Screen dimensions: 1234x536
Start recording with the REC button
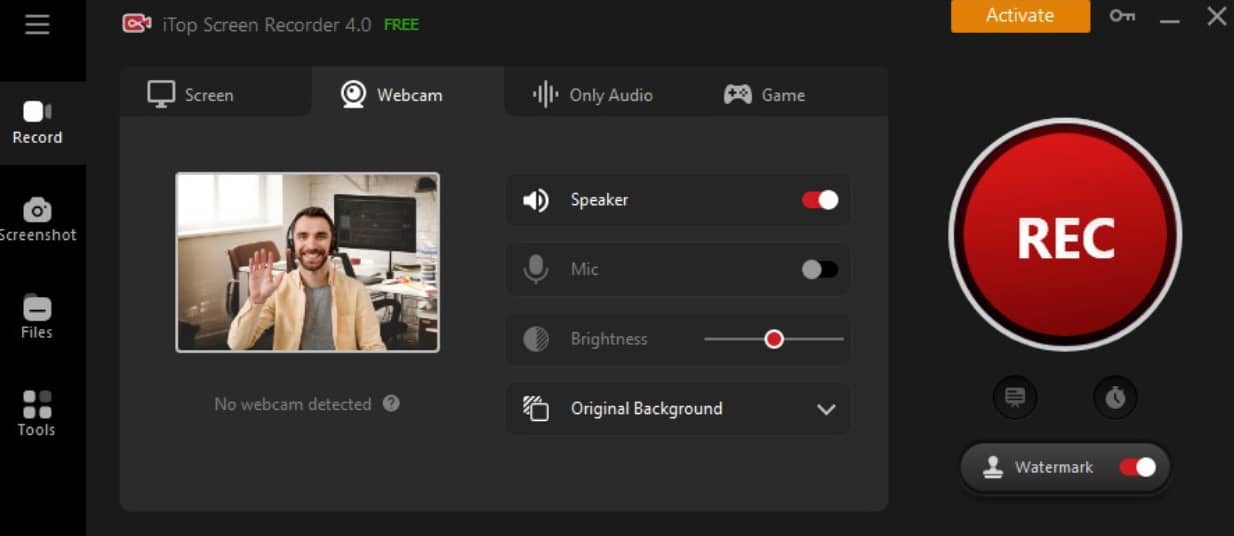[x=1065, y=236]
